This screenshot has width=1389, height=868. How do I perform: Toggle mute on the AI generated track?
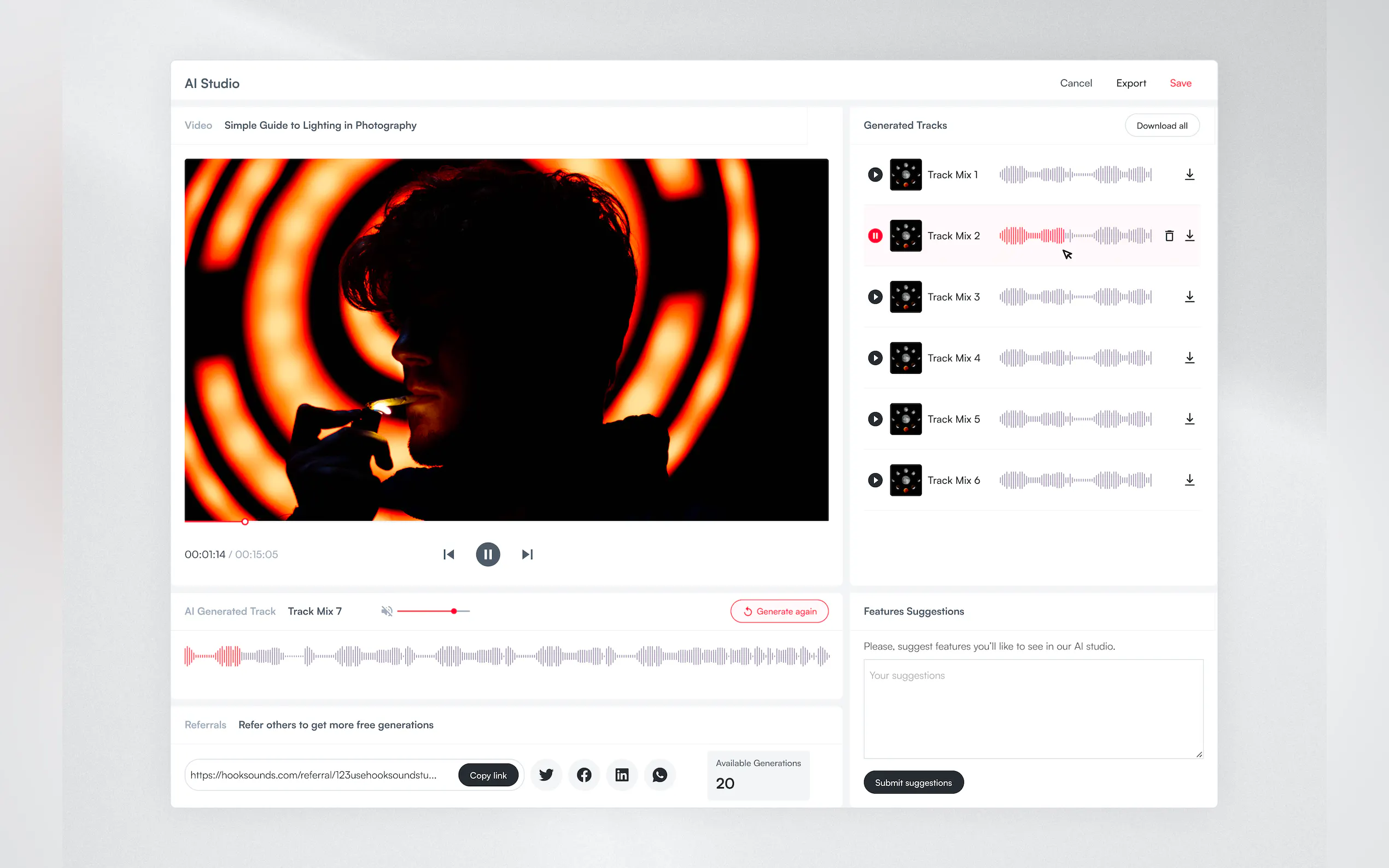coord(387,612)
